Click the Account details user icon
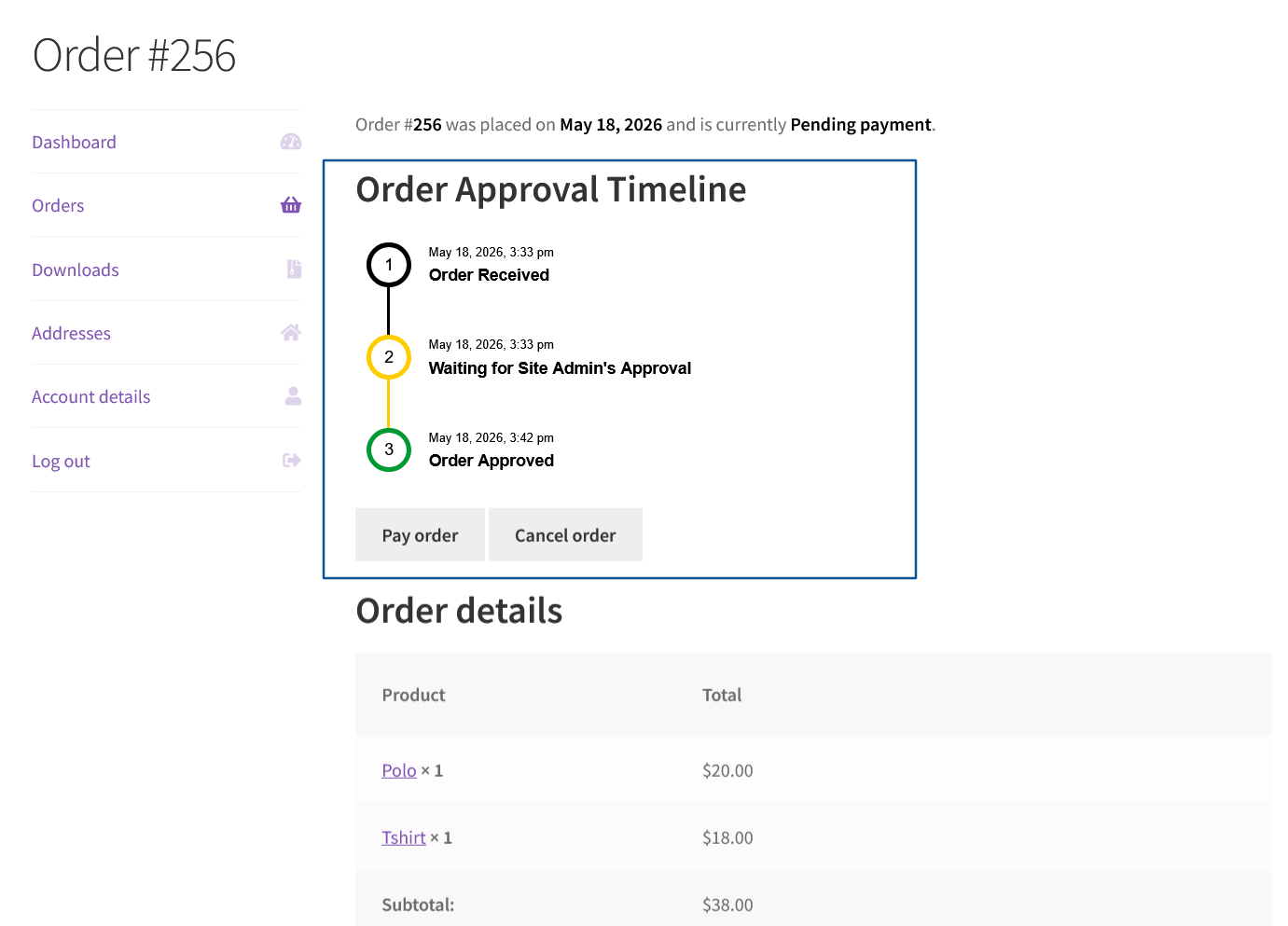The image size is (1288, 926). (x=293, y=396)
